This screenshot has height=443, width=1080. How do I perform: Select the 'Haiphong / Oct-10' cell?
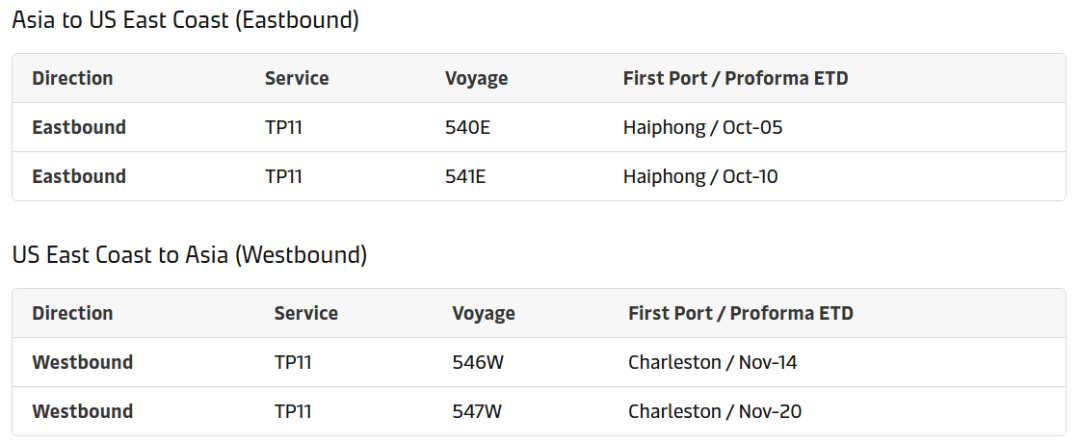(x=700, y=176)
